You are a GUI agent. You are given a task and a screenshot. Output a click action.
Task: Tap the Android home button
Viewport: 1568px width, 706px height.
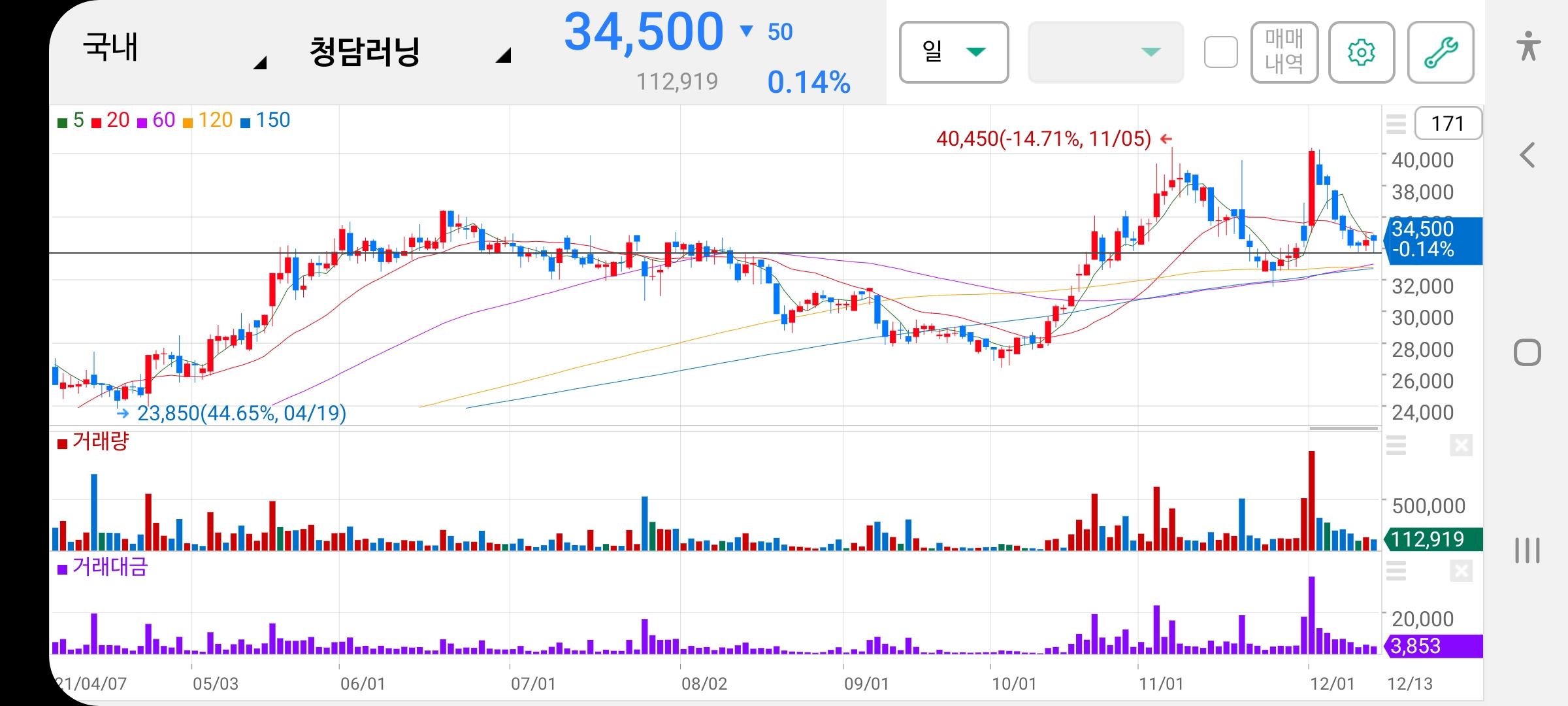pyautogui.click(x=1527, y=352)
